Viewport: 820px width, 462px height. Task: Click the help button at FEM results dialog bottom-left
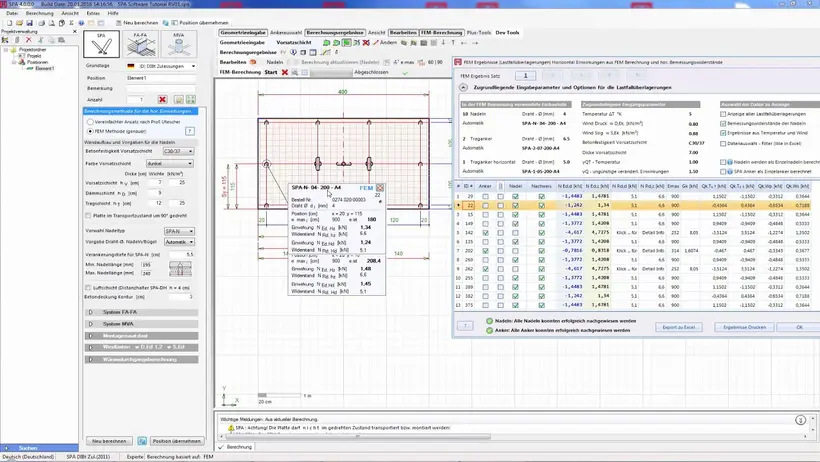465,326
